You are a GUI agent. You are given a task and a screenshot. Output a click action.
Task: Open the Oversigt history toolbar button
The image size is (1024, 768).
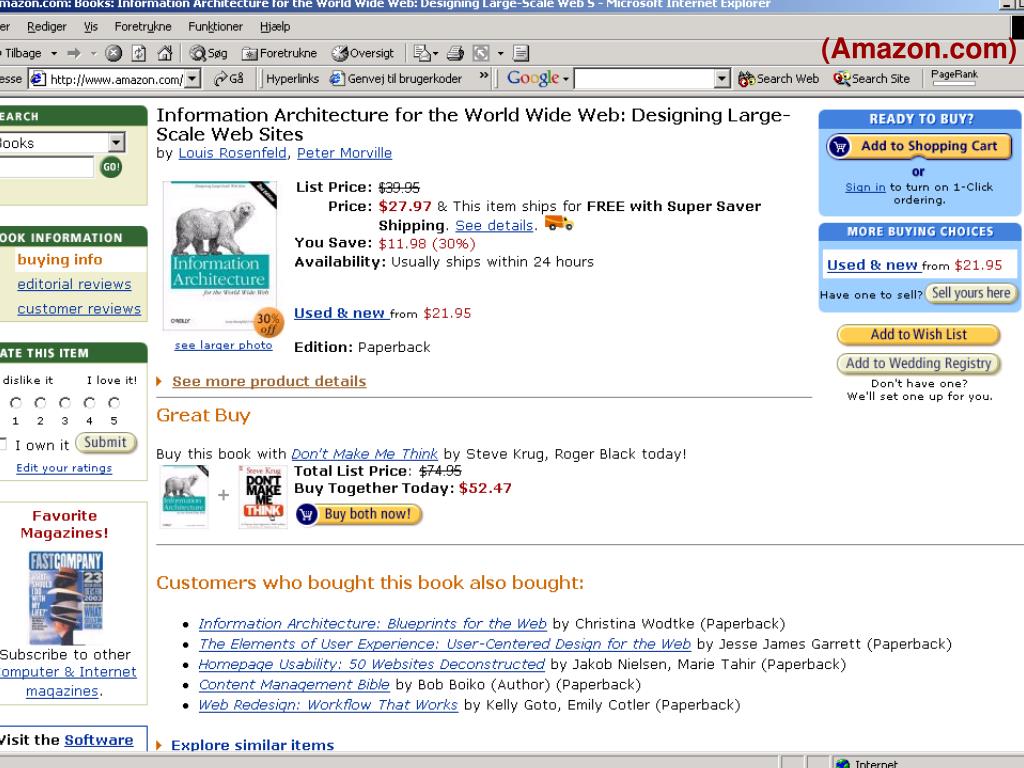pos(363,53)
